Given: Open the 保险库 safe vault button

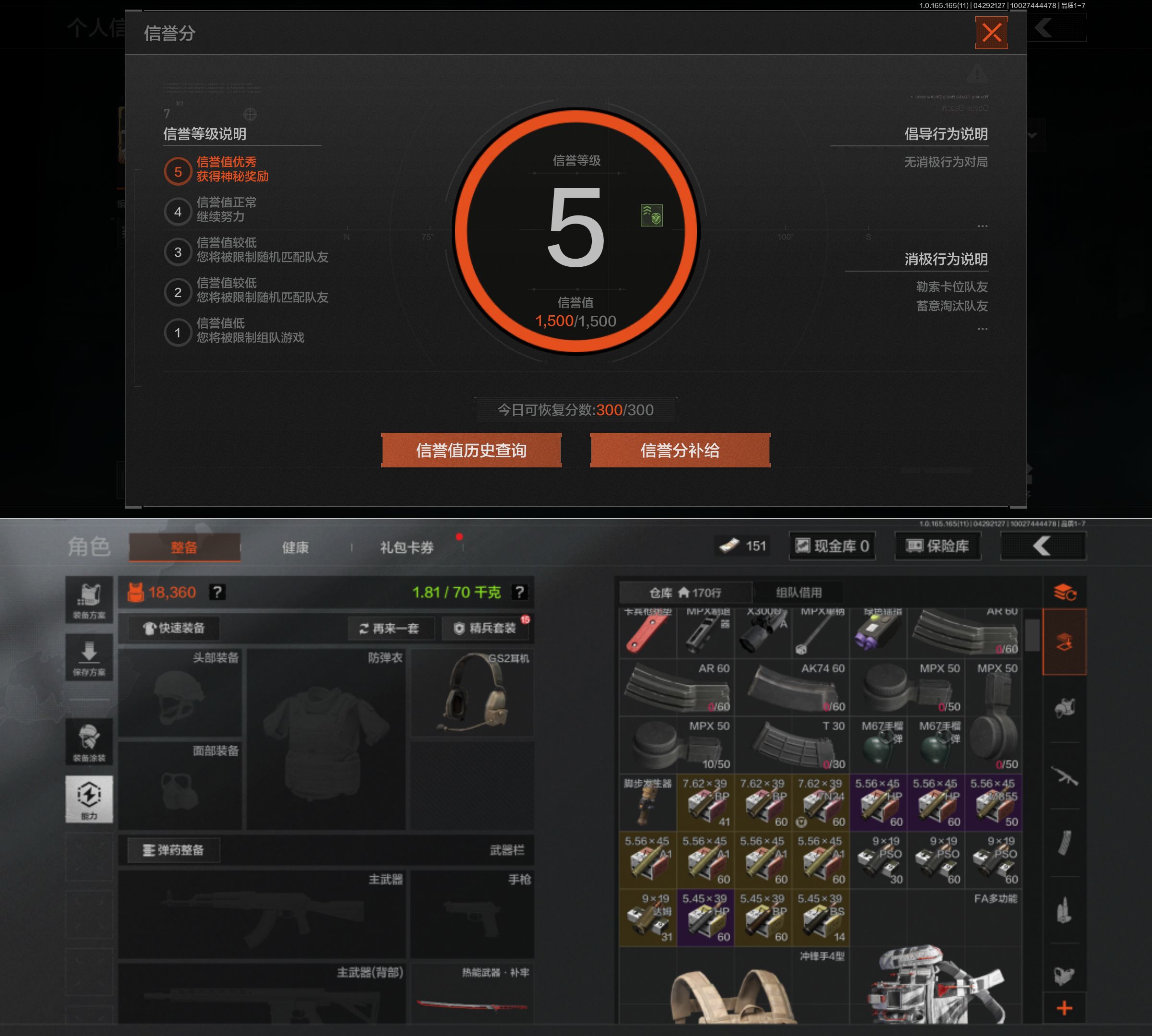Looking at the screenshot, I should click(x=937, y=546).
